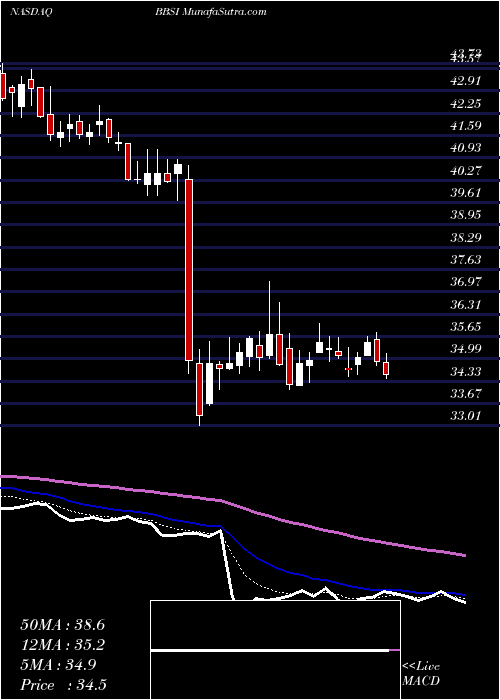Click the tall red gap-down candlestick
Screen dimensions: 500x700
pyautogui.click(x=189, y=270)
